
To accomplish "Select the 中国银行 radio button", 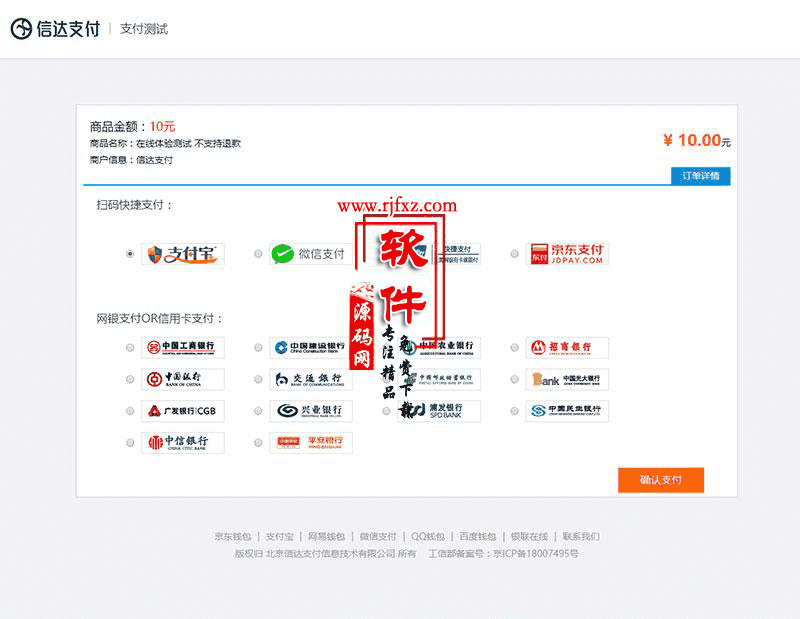I will tap(130, 379).
